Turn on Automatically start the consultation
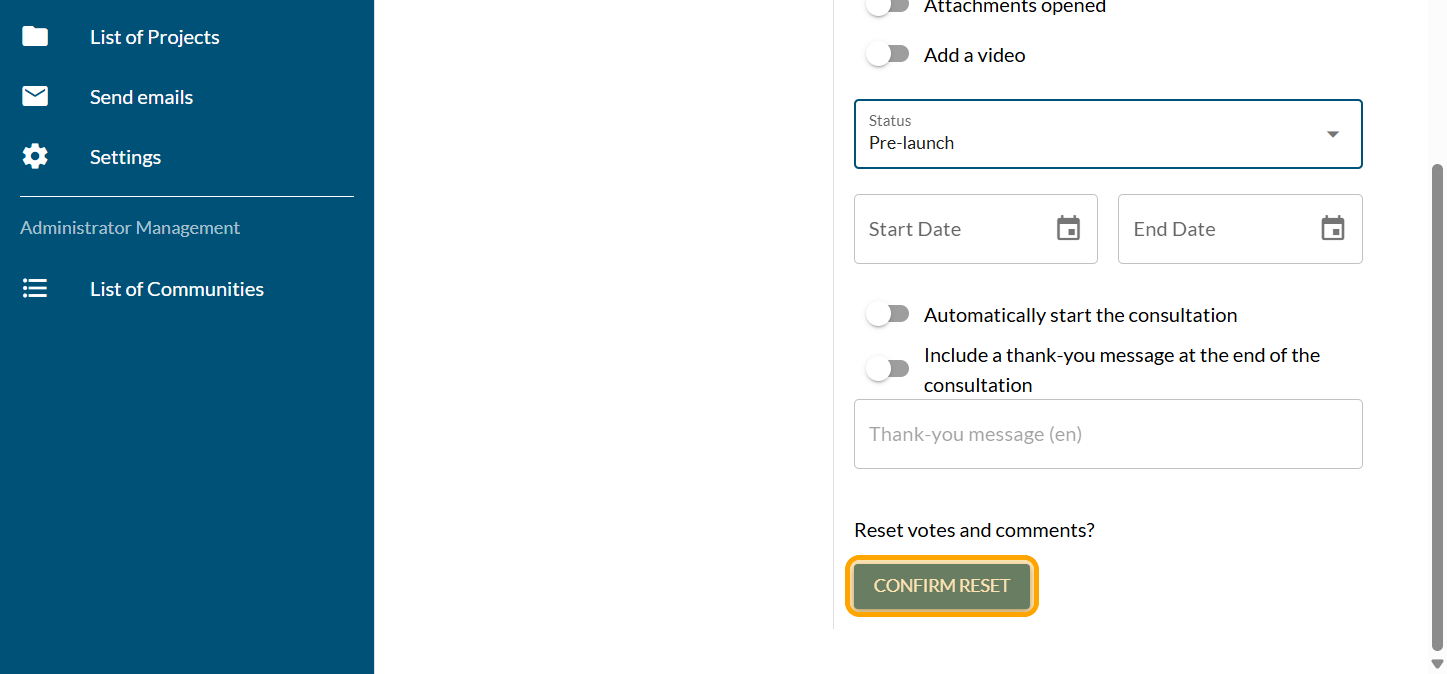 pos(887,315)
